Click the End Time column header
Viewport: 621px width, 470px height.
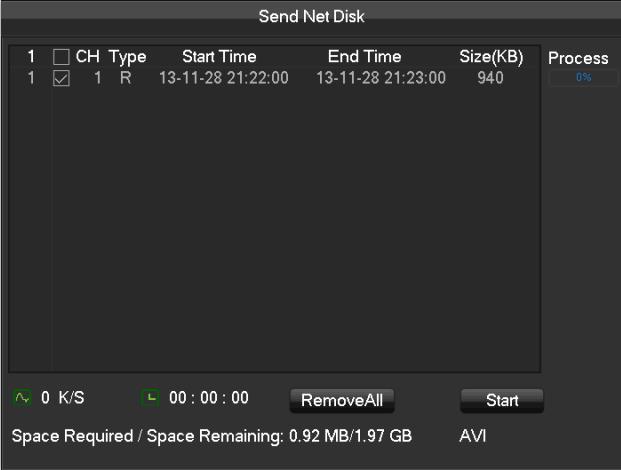(364, 57)
